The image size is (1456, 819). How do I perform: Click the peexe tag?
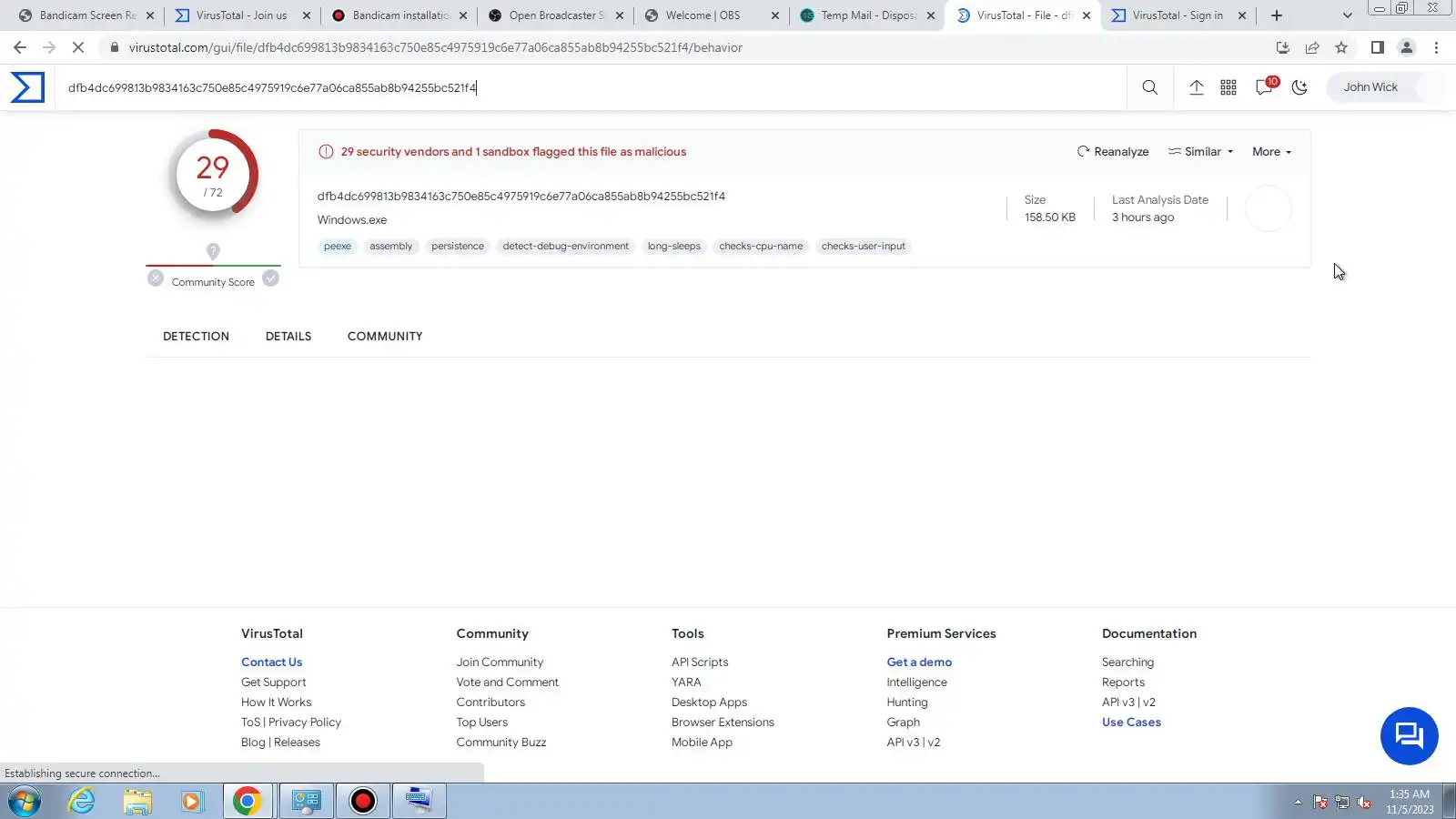[x=338, y=247]
